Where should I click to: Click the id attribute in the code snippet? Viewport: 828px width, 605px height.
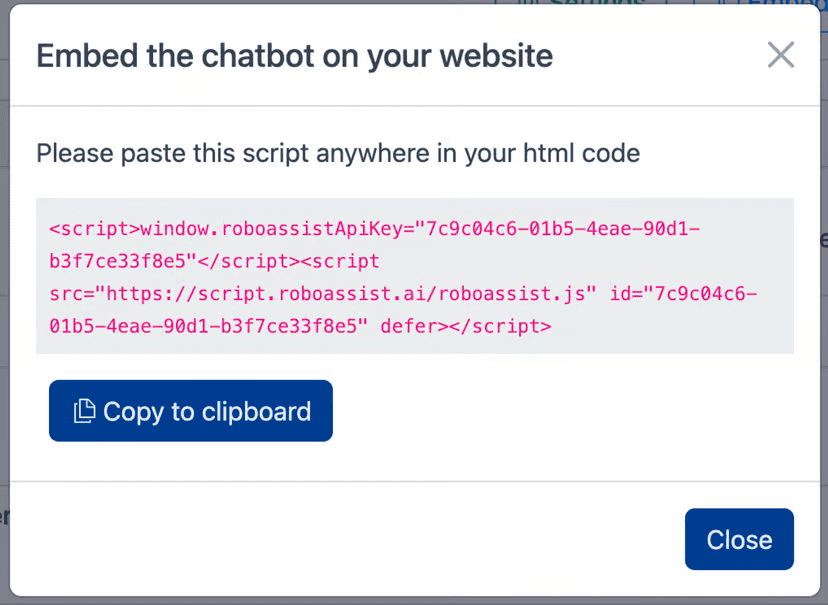coord(620,294)
